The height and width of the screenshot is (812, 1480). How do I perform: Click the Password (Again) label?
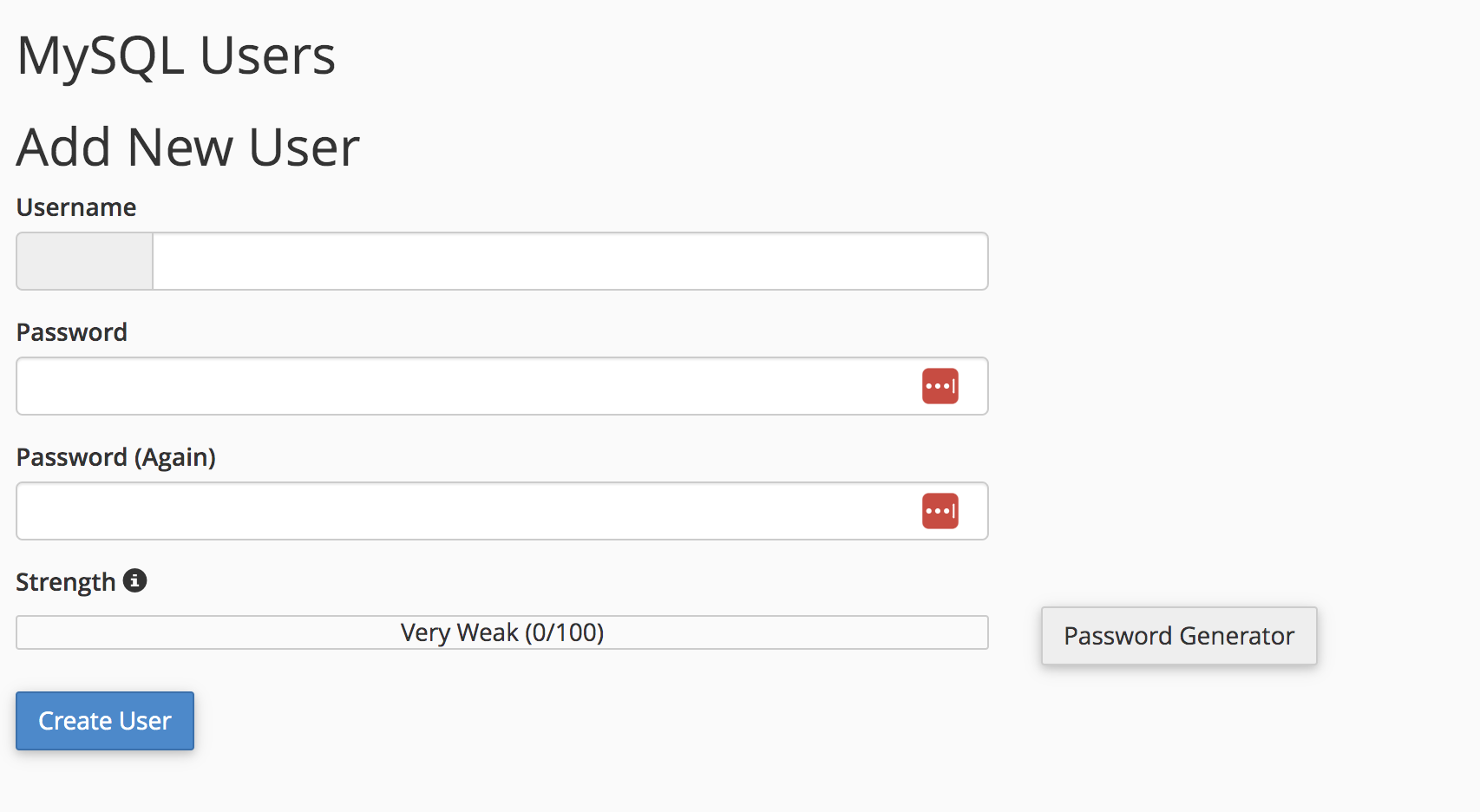[116, 457]
